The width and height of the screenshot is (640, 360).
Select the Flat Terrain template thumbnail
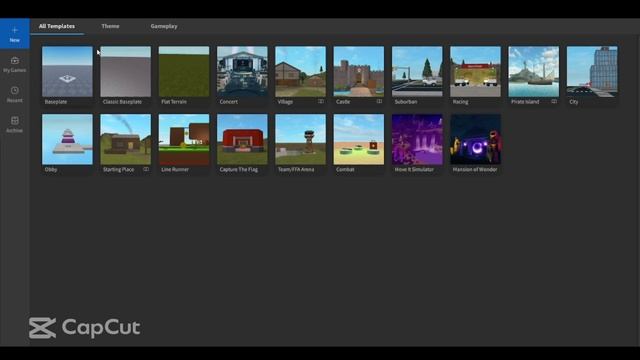click(184, 71)
